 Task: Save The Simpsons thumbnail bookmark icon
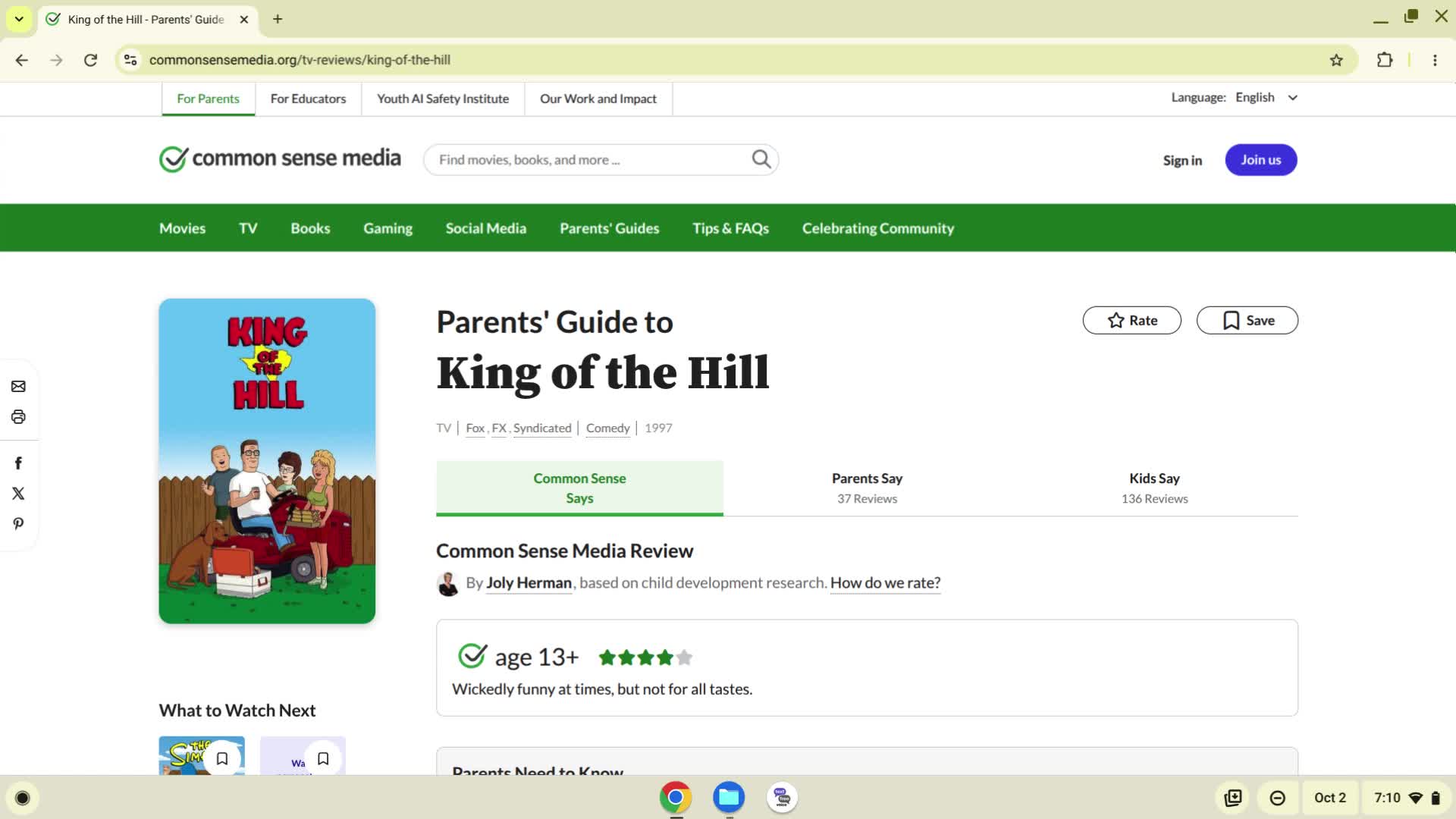click(x=222, y=758)
